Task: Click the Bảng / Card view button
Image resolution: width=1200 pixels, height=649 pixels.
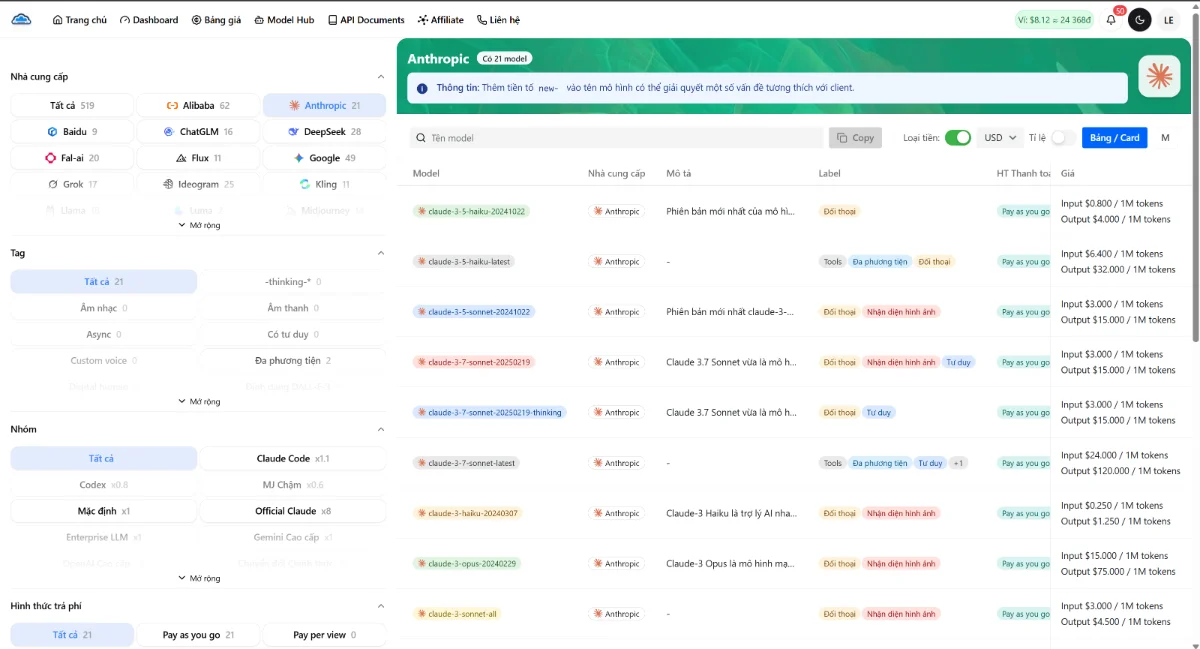Action: coord(1114,138)
